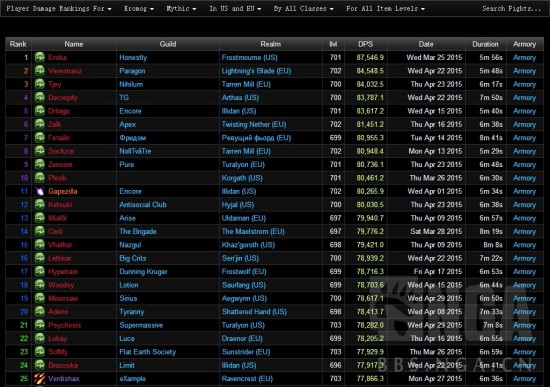Open Verdishax's Armory link

click(524, 379)
